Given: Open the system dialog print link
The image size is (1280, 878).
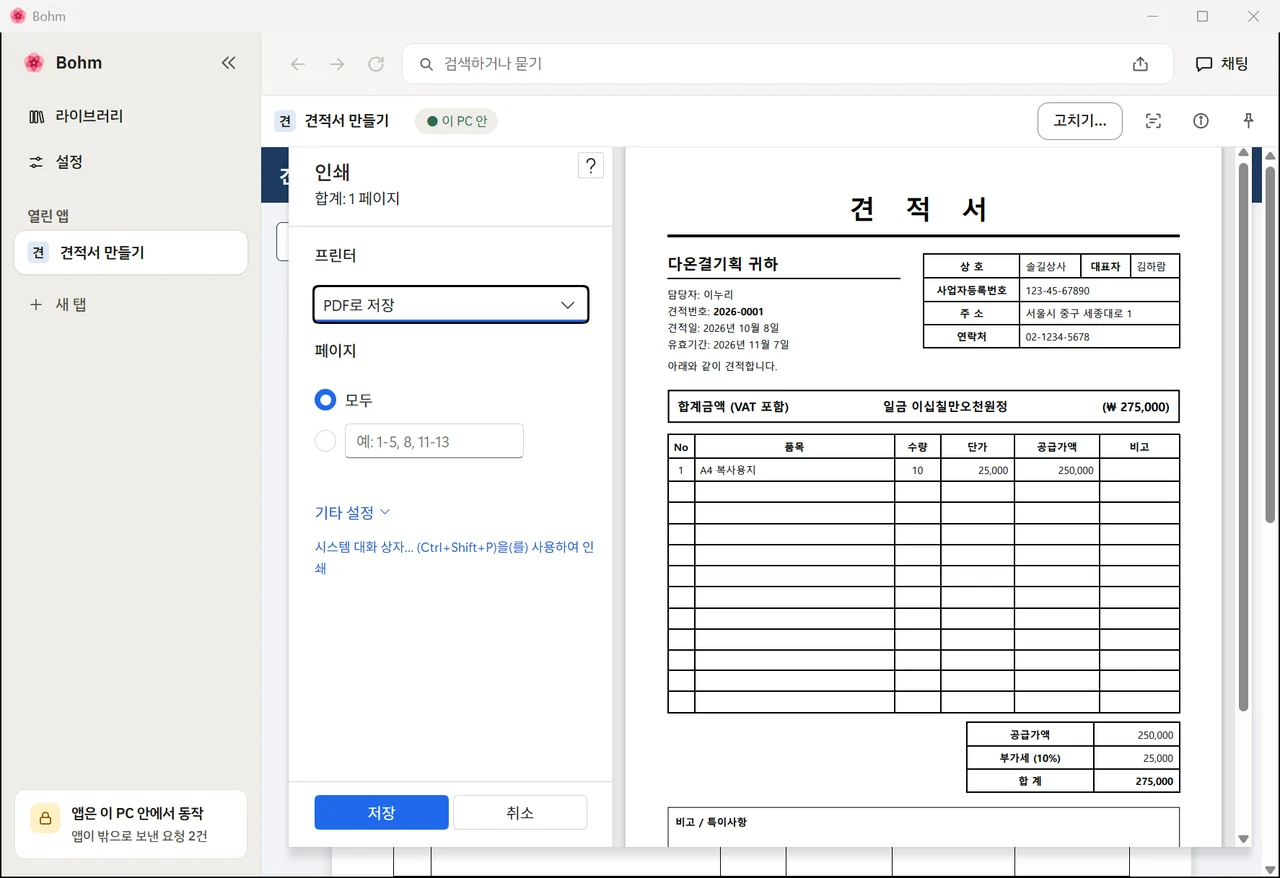Looking at the screenshot, I should point(455,558).
